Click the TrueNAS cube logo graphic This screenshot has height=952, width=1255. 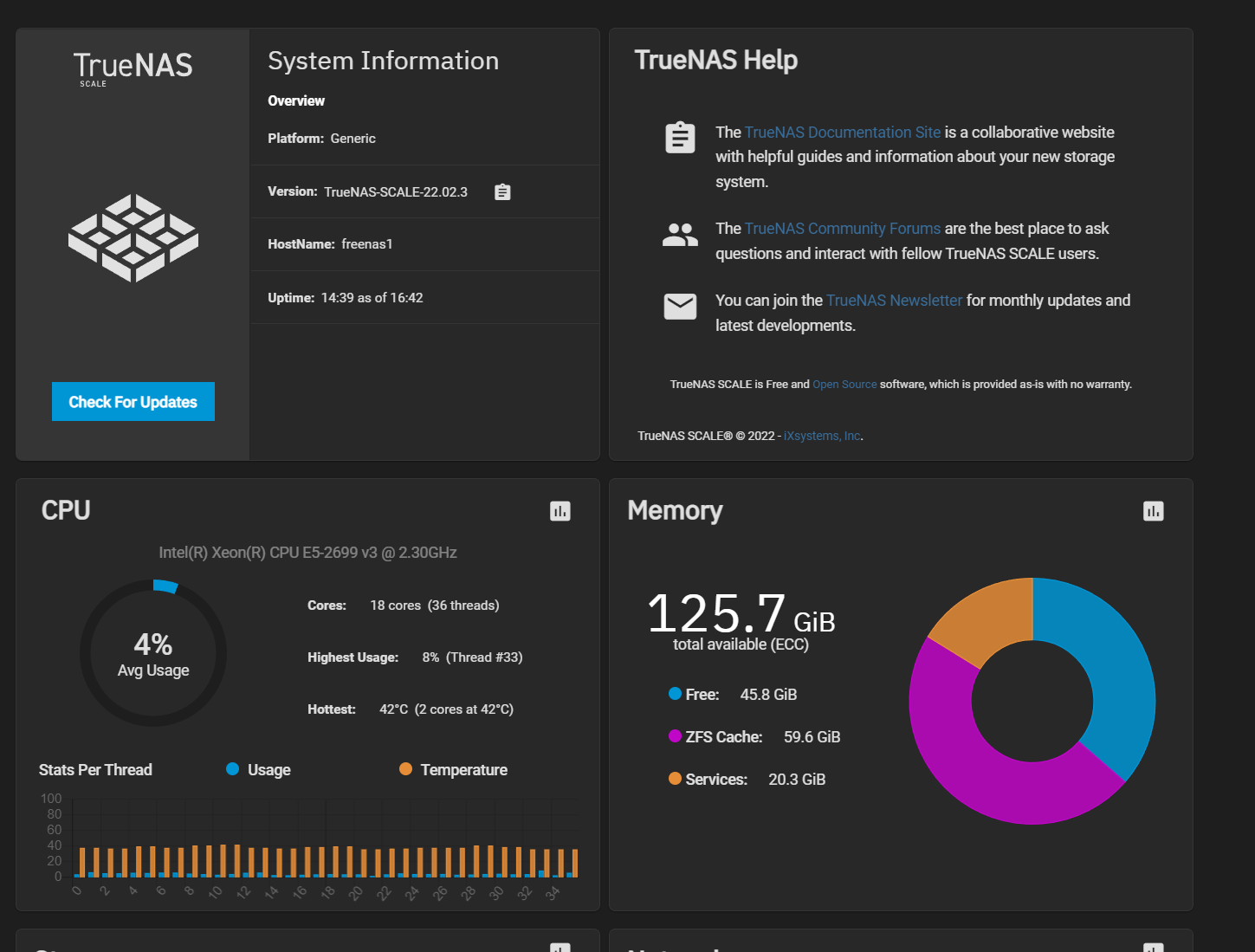133,238
